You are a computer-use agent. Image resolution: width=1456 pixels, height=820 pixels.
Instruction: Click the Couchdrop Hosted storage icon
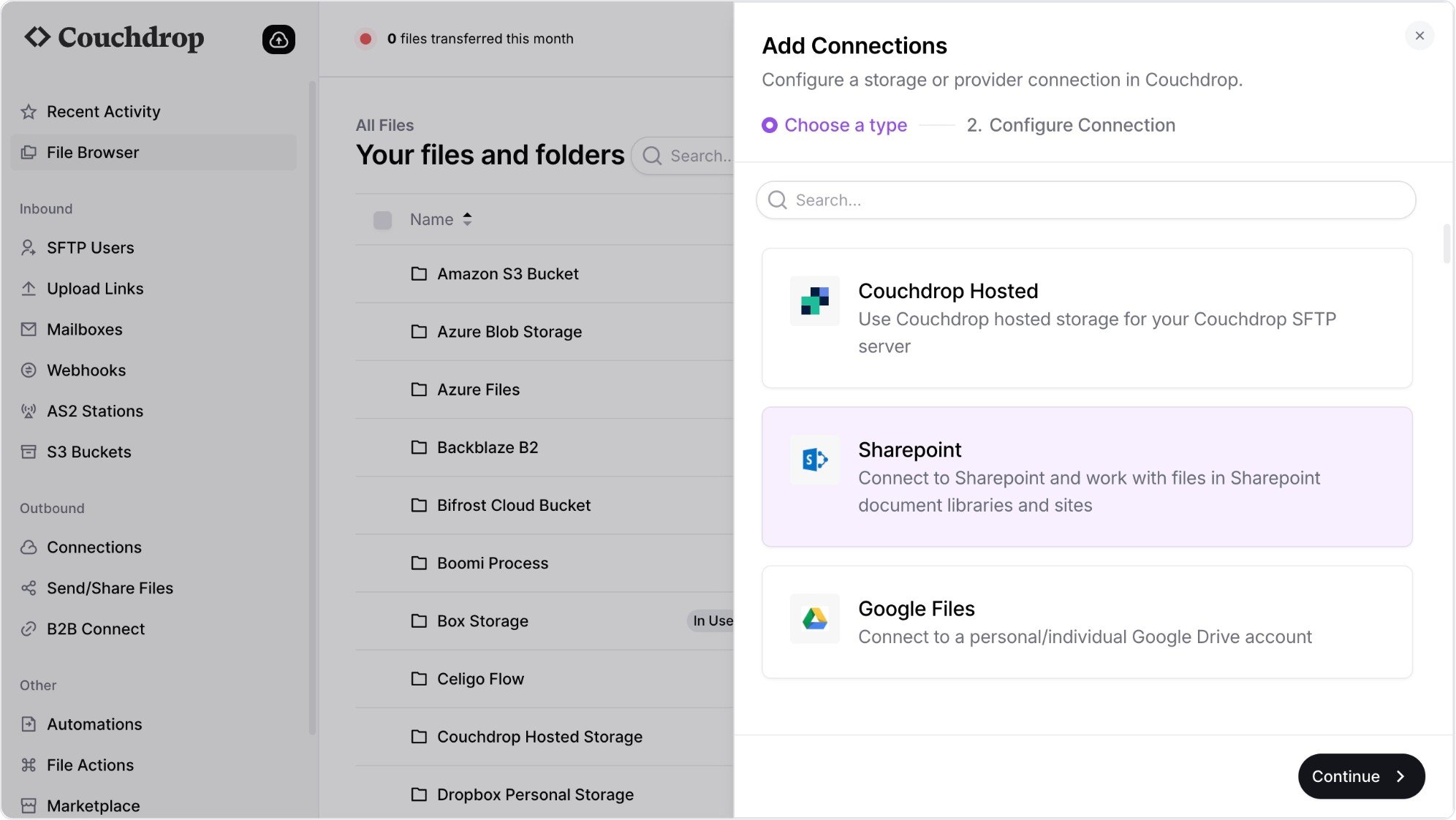pyautogui.click(x=814, y=300)
